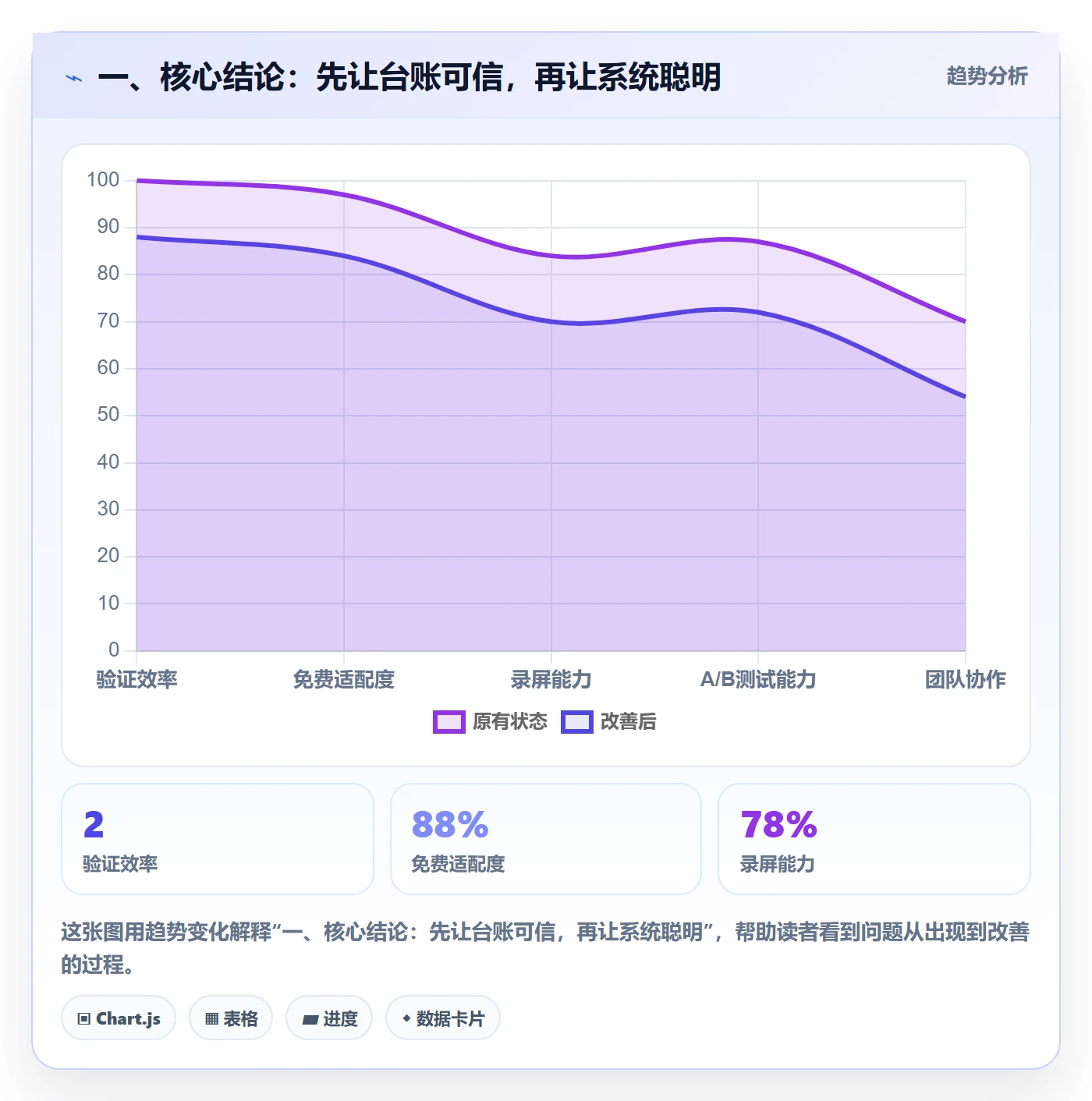Select the Chart.js tag

coord(119,1018)
